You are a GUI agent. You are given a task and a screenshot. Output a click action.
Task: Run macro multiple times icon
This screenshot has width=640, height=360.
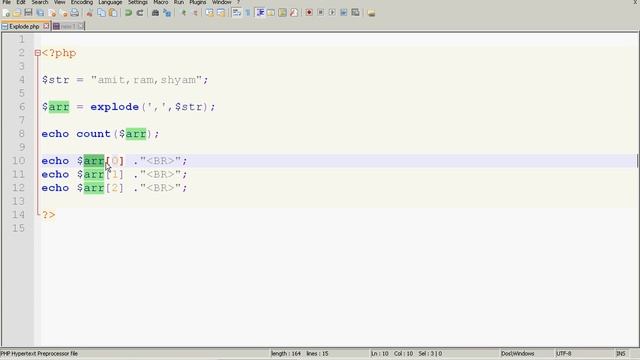click(344, 13)
